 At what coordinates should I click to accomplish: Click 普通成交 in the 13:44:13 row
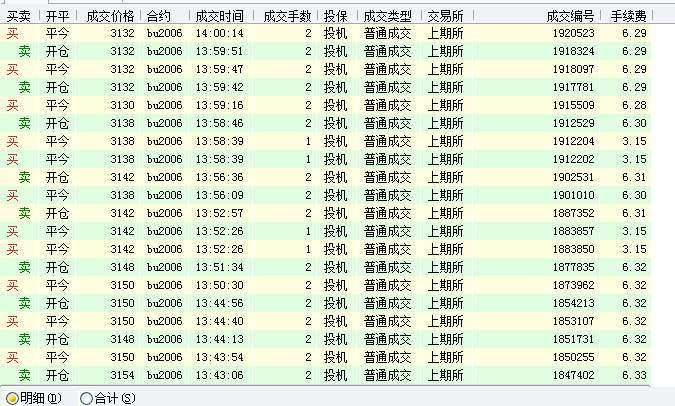click(387, 339)
